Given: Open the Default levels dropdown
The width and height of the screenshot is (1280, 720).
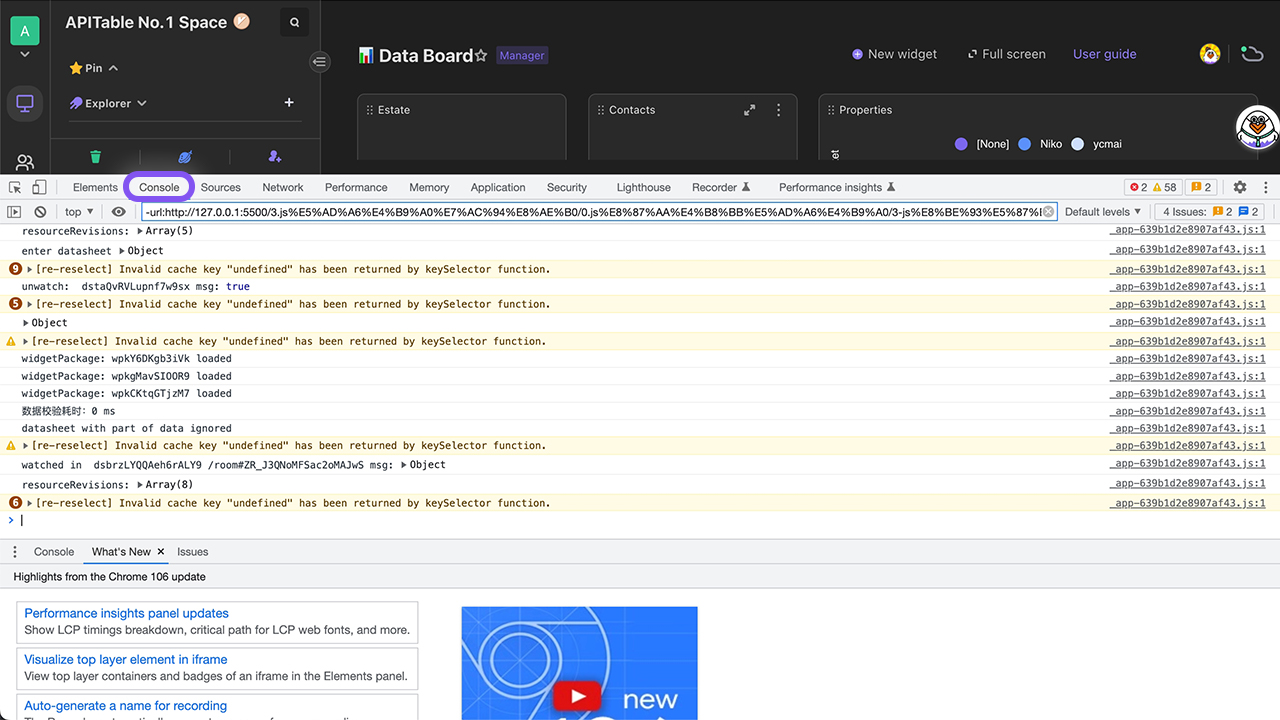Looking at the screenshot, I should point(1103,212).
